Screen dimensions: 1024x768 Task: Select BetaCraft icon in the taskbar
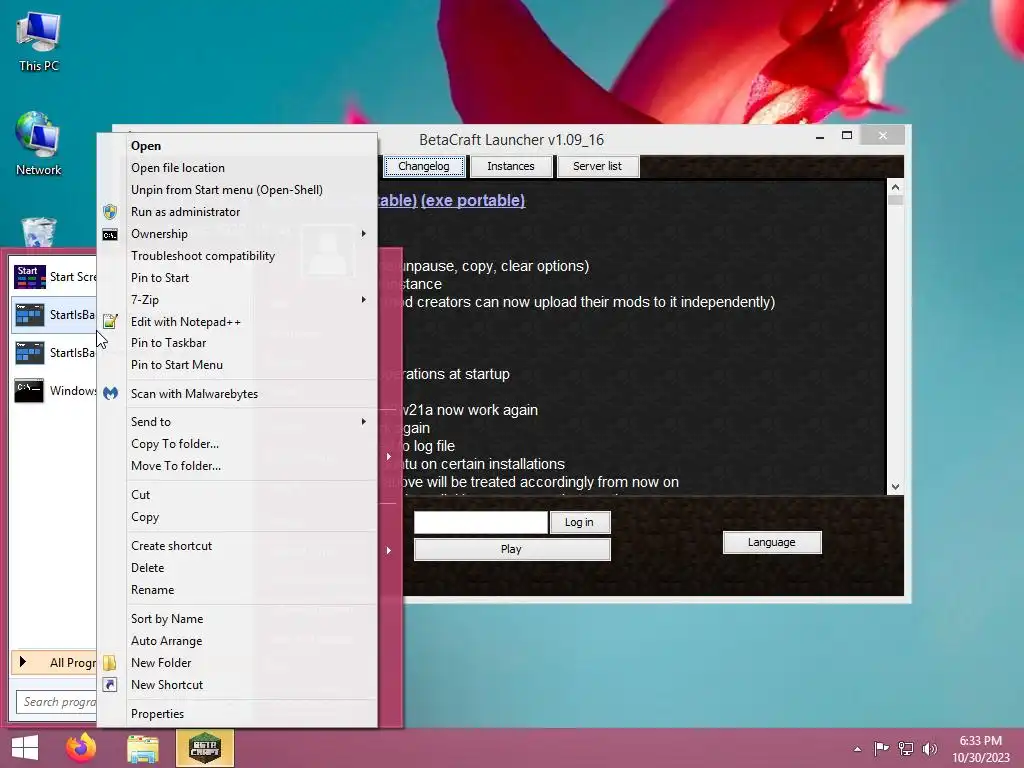tap(204, 748)
